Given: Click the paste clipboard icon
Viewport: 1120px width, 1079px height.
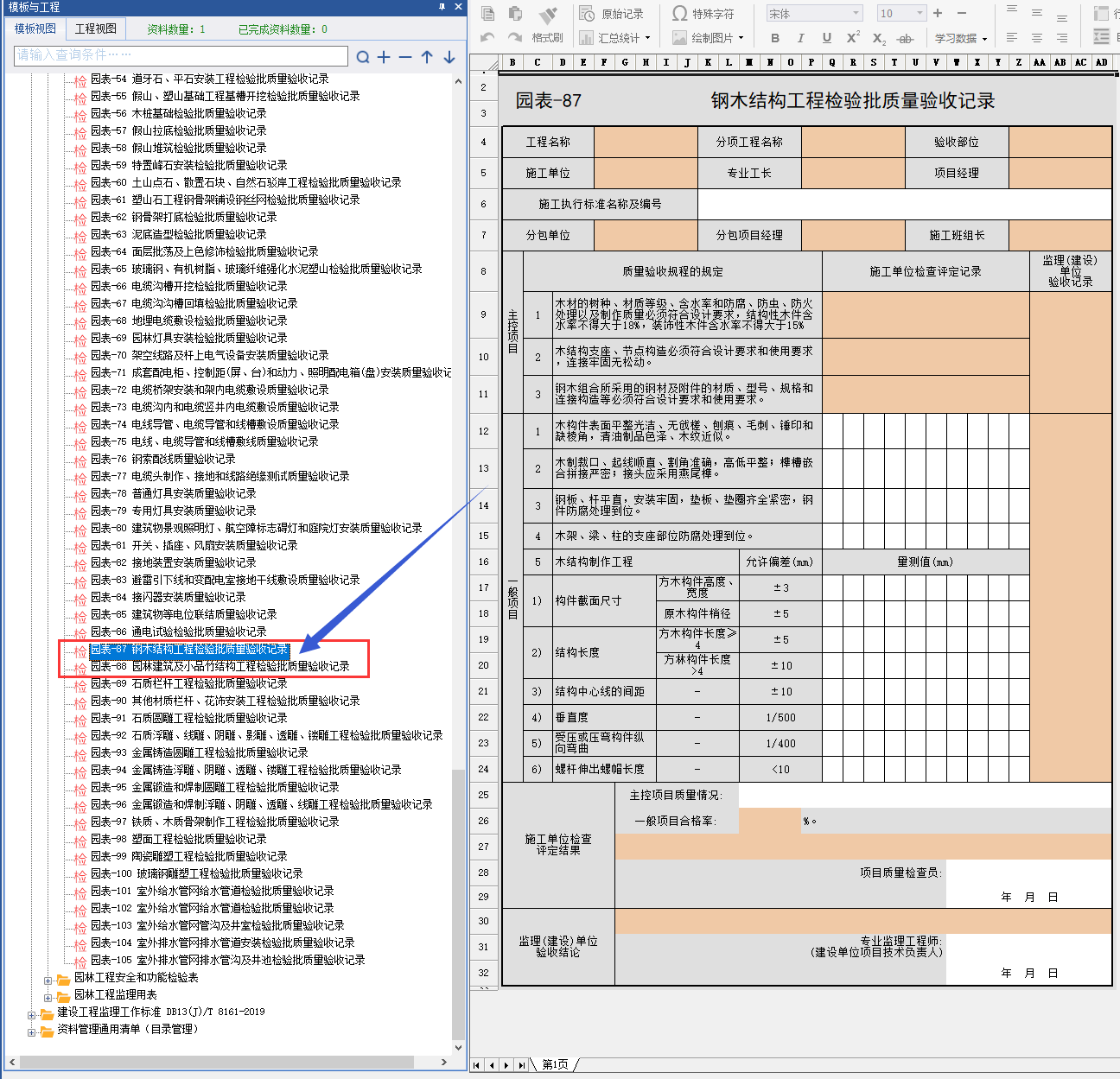Looking at the screenshot, I should pyautogui.click(x=516, y=14).
